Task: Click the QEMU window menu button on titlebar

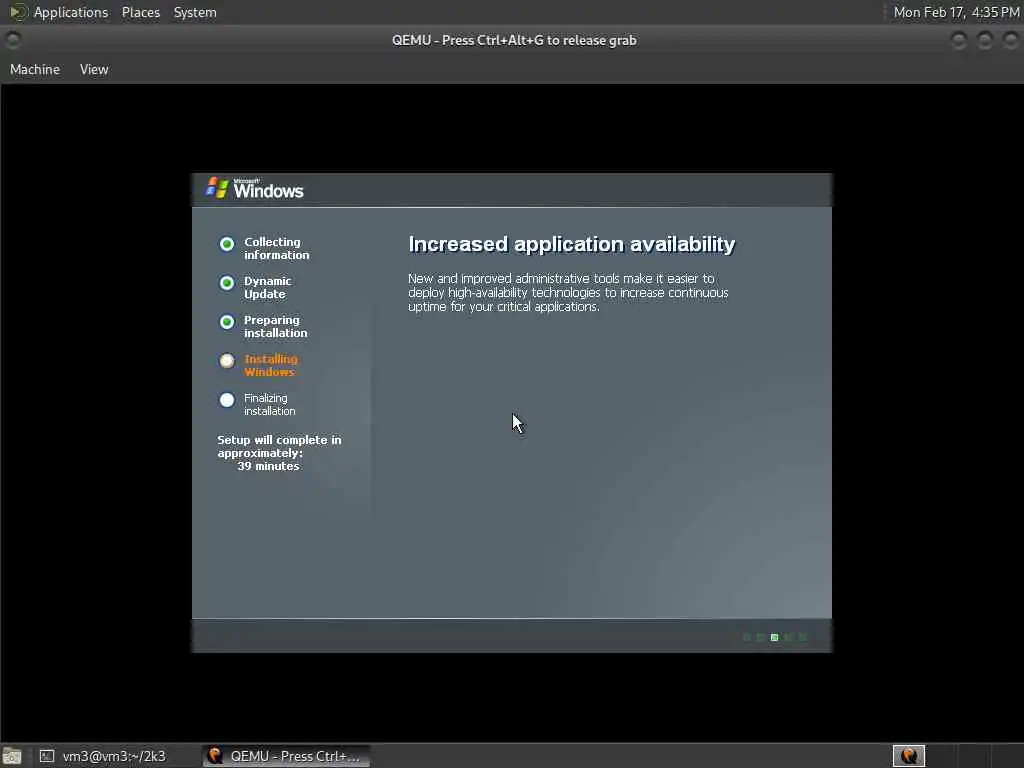Action: 12,40
